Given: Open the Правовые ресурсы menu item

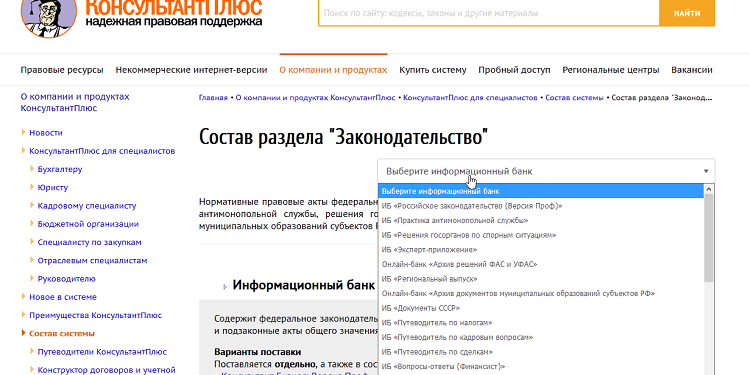Looking at the screenshot, I should pos(62,70).
